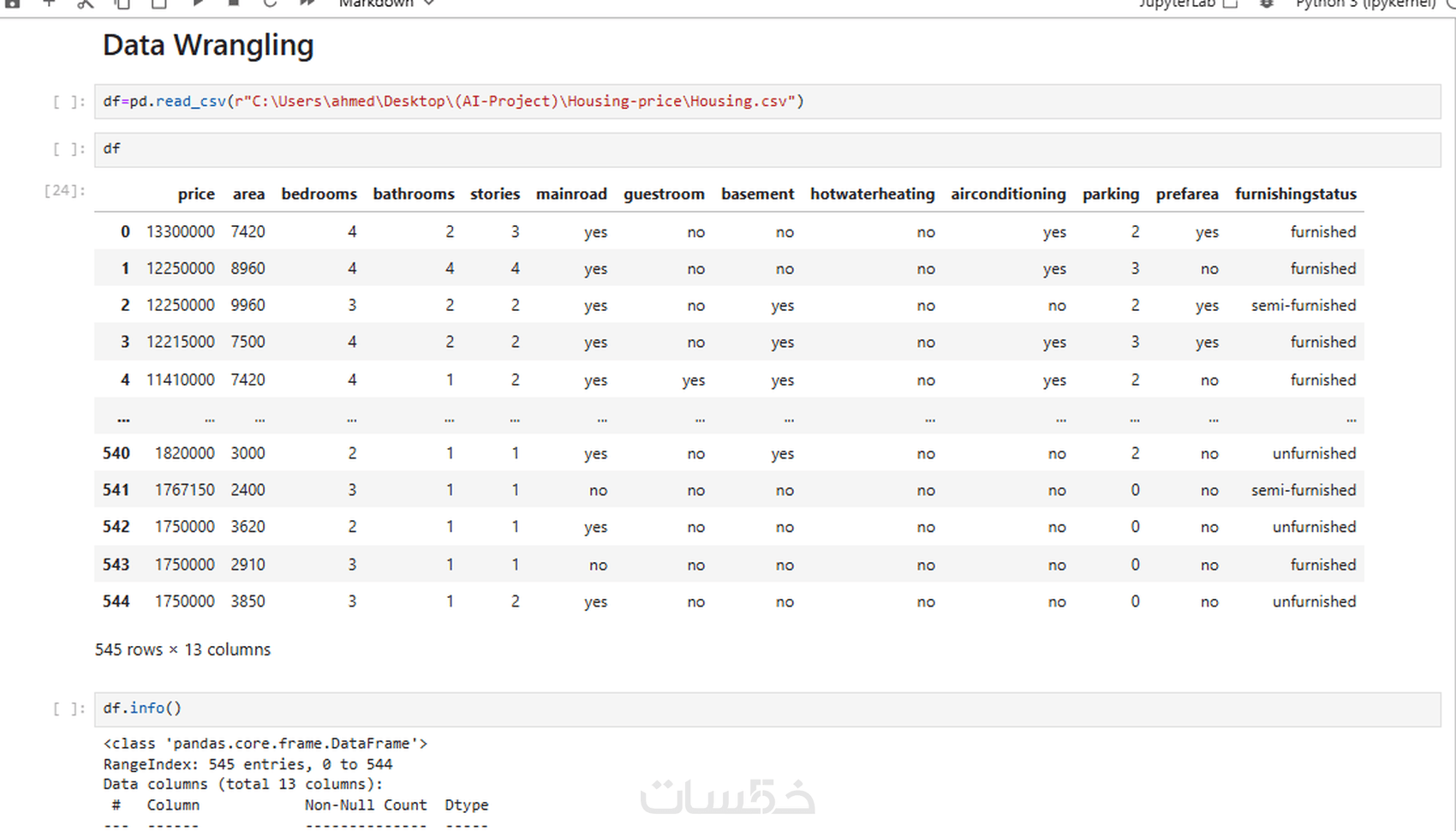Click into the df code cell
The height and width of the screenshot is (831, 1456).
click(767, 149)
